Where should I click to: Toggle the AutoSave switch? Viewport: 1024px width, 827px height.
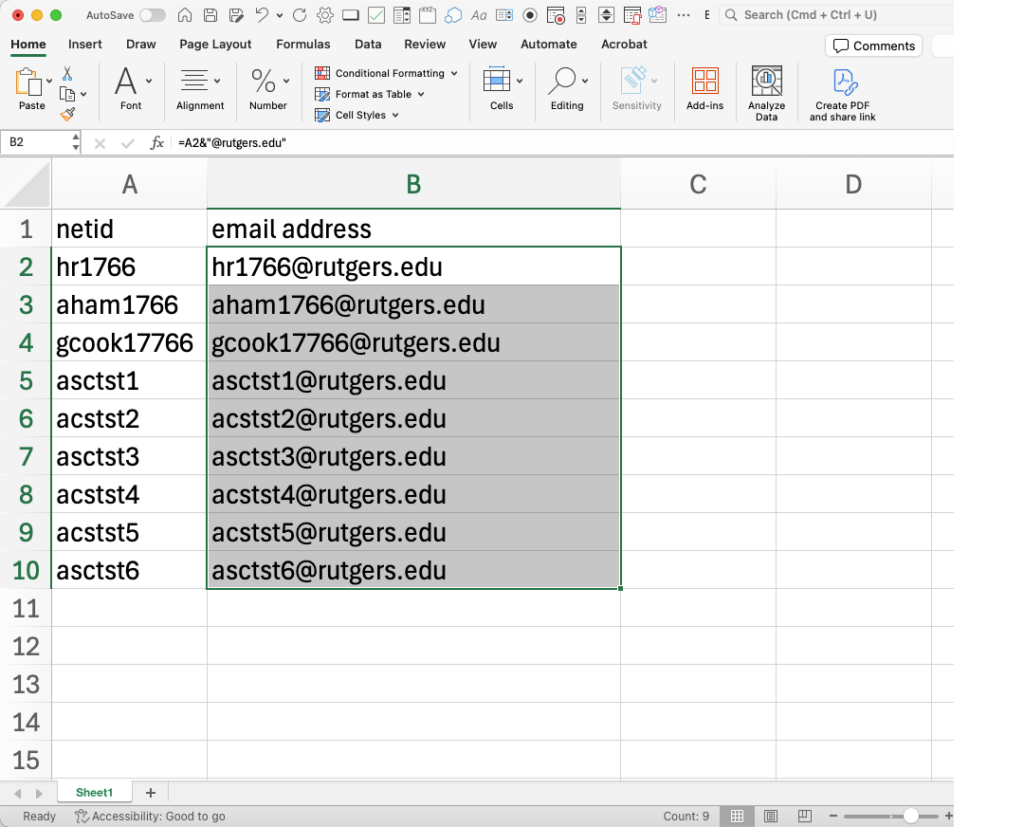152,15
